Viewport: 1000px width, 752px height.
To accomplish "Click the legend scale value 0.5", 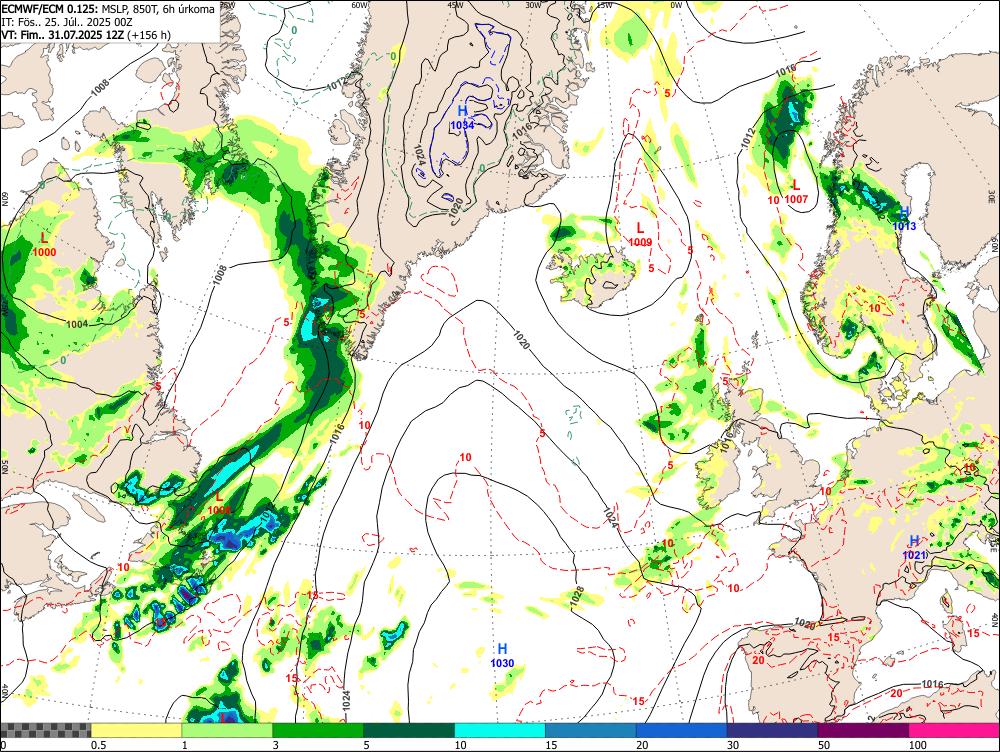I will 98,745.
